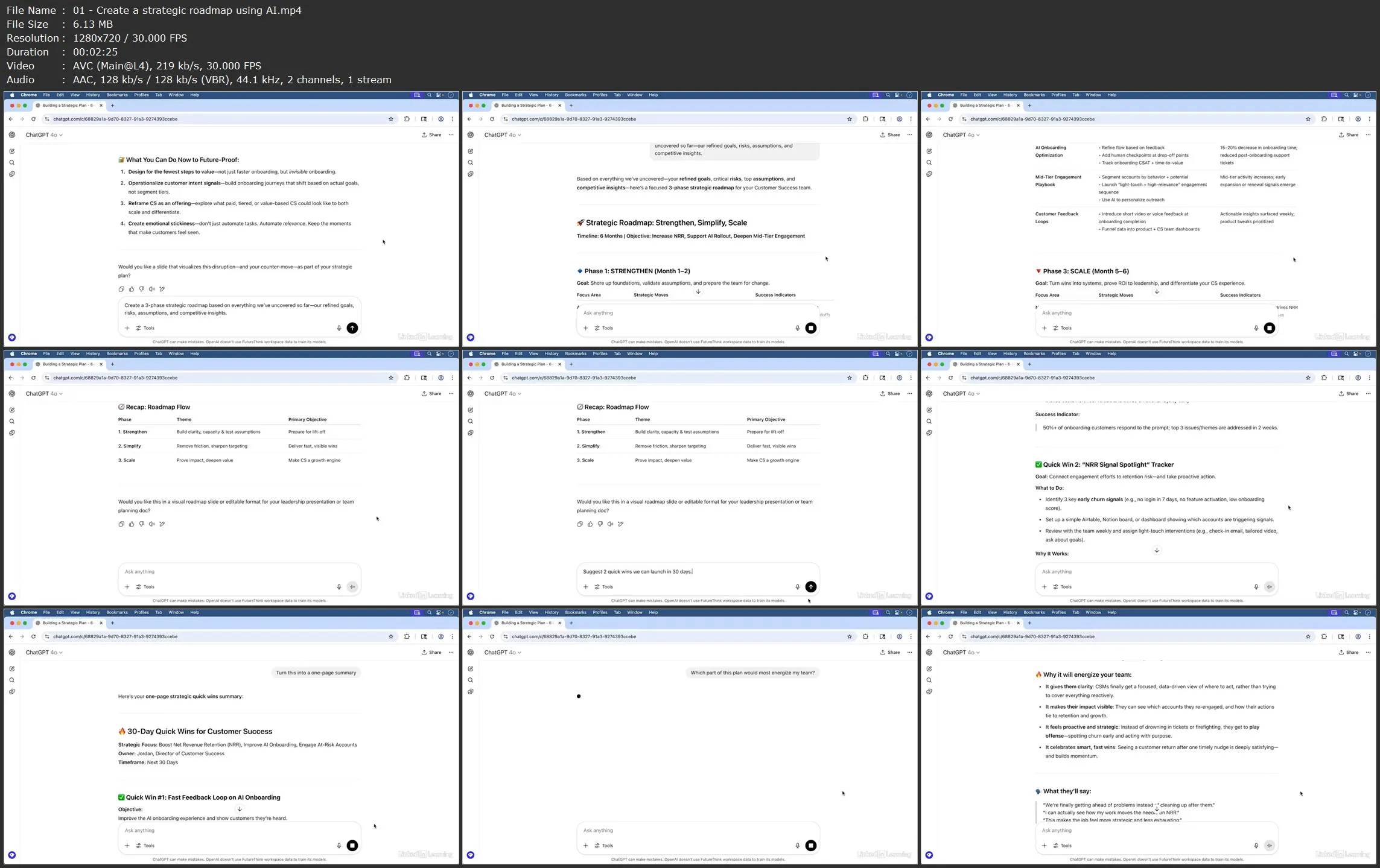Thumbs-down the "visualizes this disruption" response
This screenshot has height=868, width=1380.
142,289
